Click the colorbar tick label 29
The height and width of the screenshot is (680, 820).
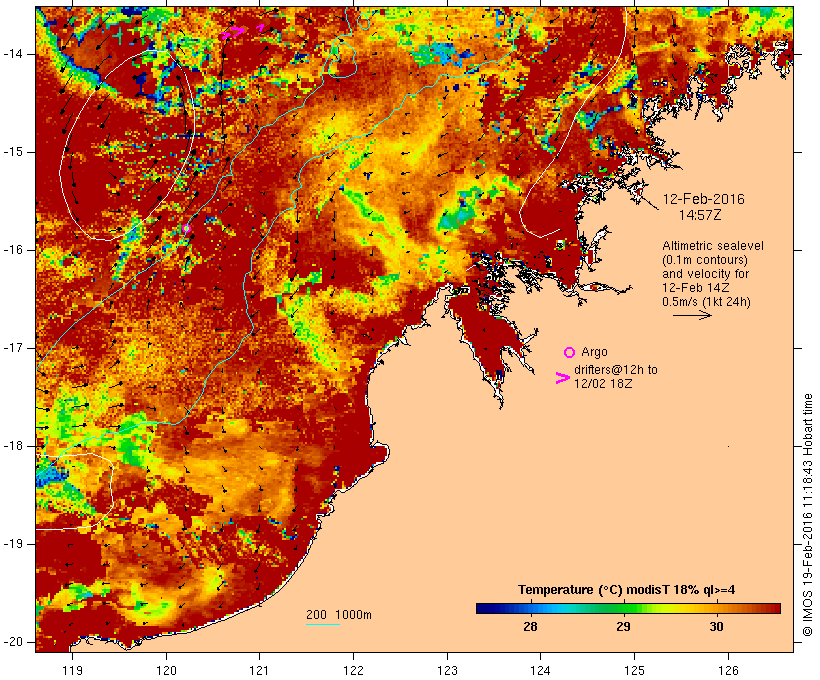(x=623, y=627)
